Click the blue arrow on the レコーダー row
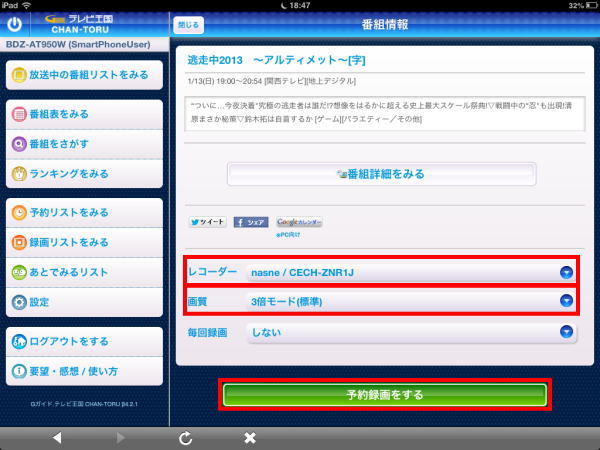 (x=566, y=272)
